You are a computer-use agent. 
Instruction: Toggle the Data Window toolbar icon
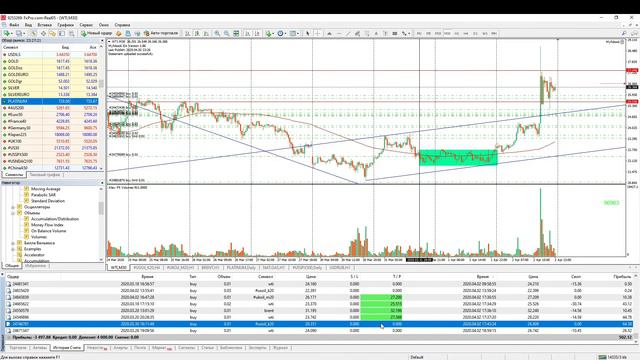pos(43,33)
